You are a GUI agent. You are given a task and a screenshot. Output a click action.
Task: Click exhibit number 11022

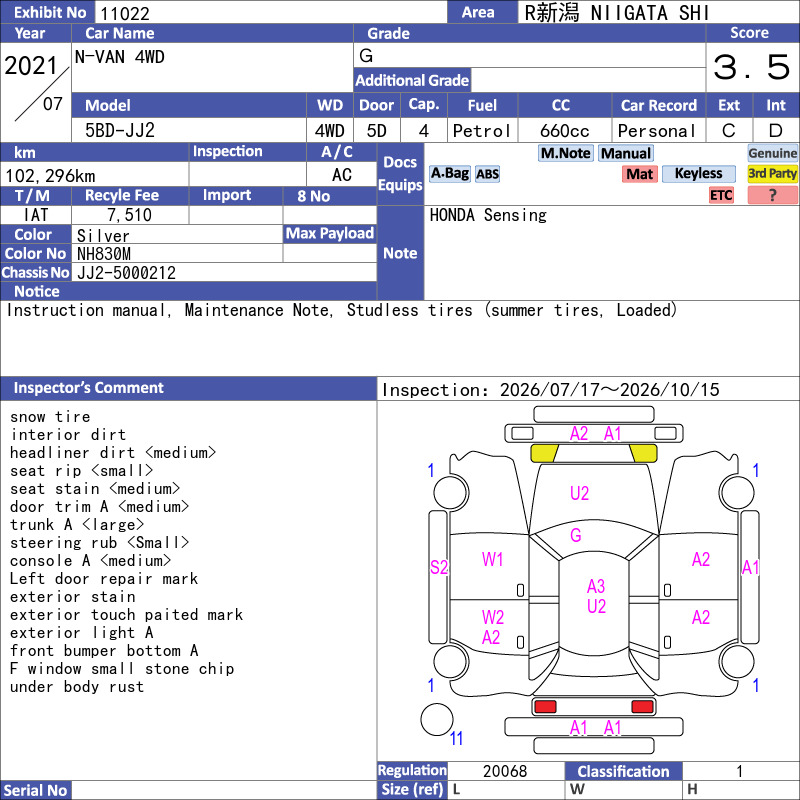pos(125,13)
